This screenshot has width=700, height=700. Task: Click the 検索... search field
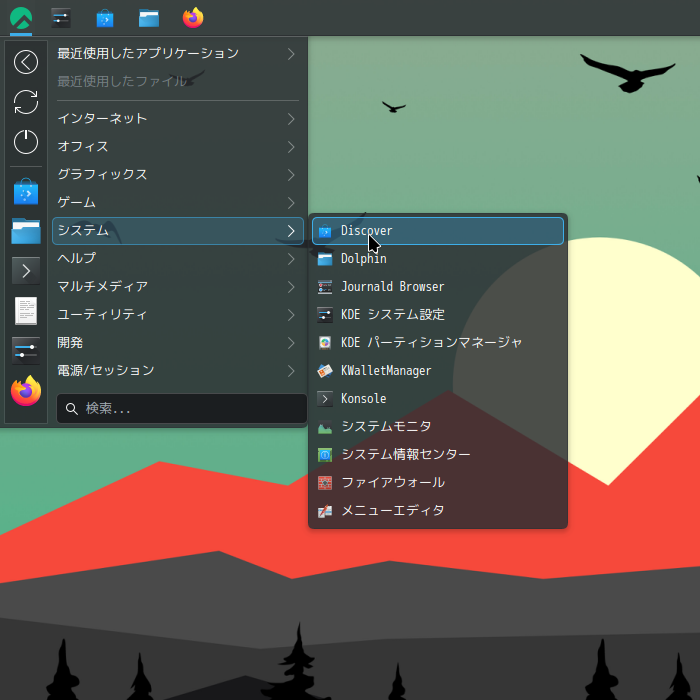(x=182, y=408)
